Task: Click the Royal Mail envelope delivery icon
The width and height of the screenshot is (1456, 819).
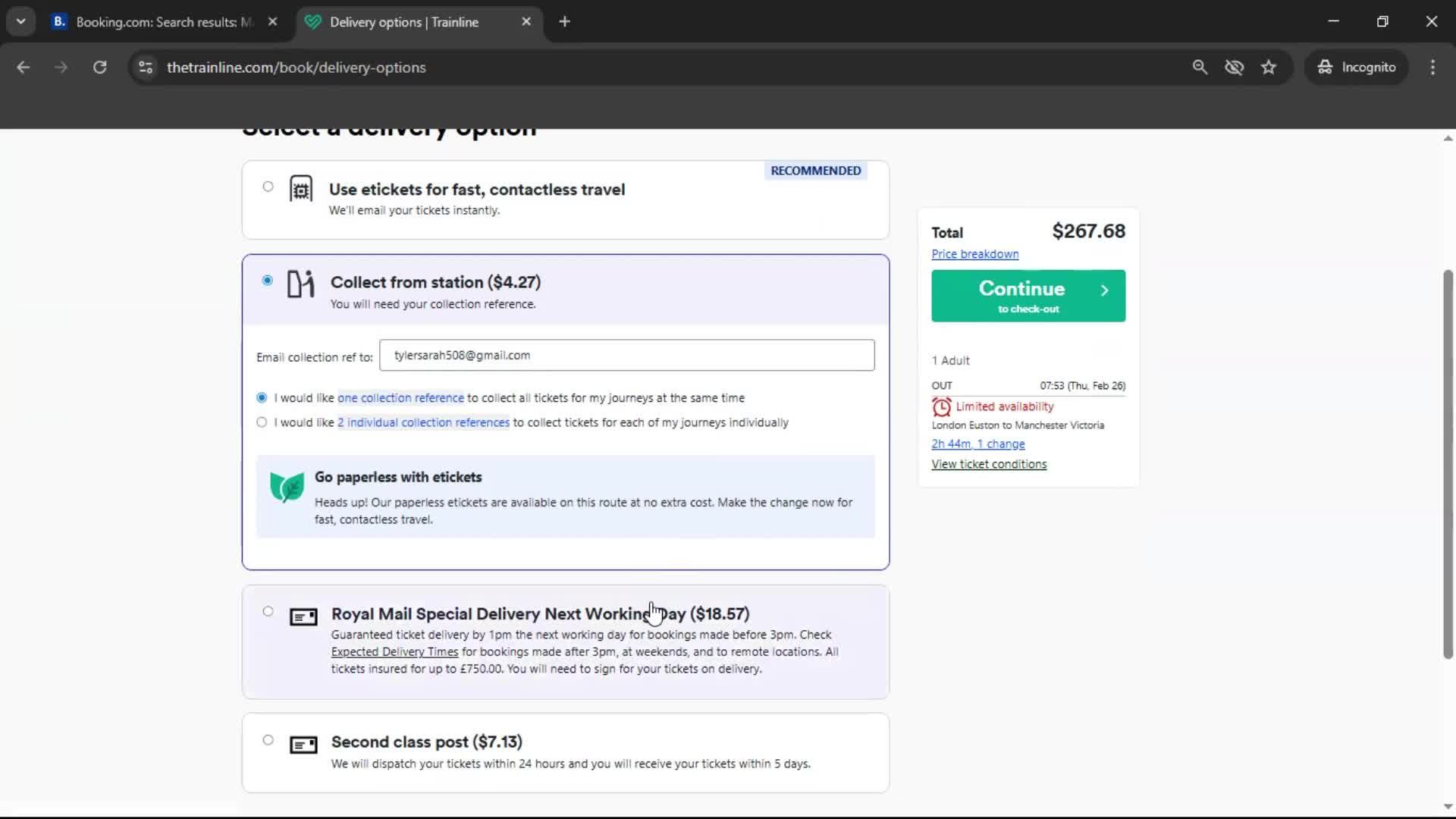Action: point(303,617)
